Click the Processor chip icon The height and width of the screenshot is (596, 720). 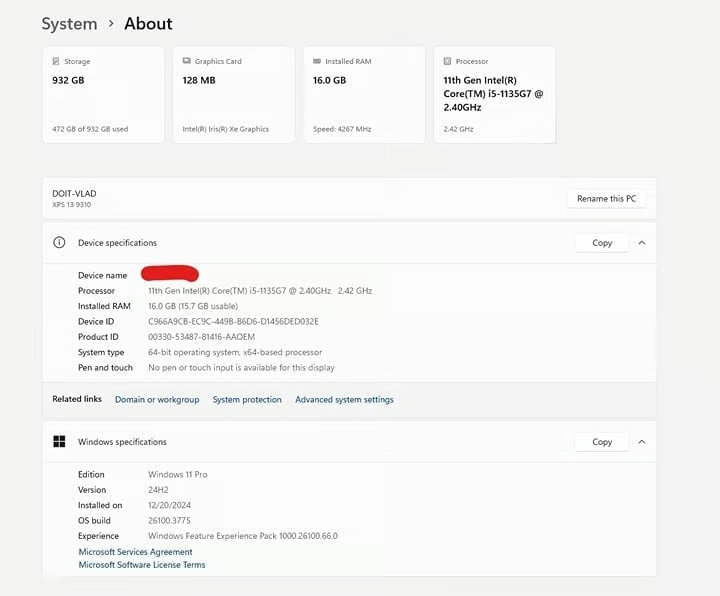point(447,62)
